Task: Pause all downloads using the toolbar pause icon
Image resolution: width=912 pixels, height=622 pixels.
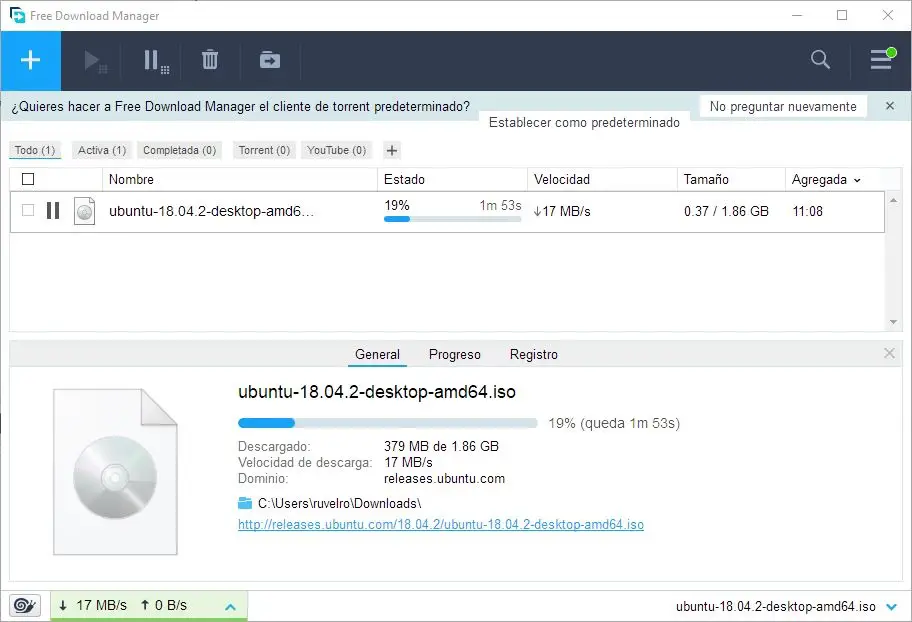Action: [156, 61]
